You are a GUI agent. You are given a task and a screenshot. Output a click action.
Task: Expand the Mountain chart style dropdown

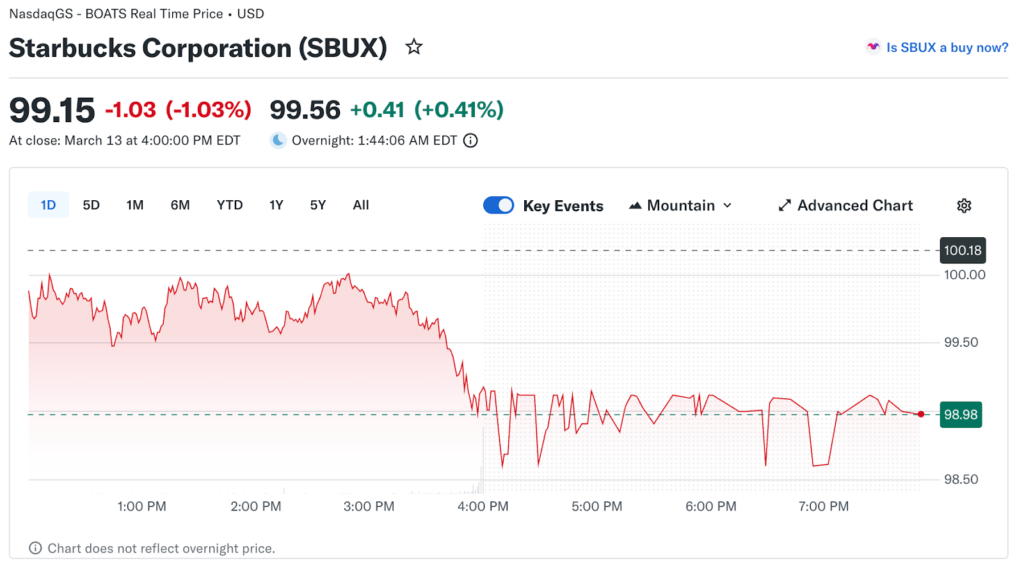click(x=727, y=205)
